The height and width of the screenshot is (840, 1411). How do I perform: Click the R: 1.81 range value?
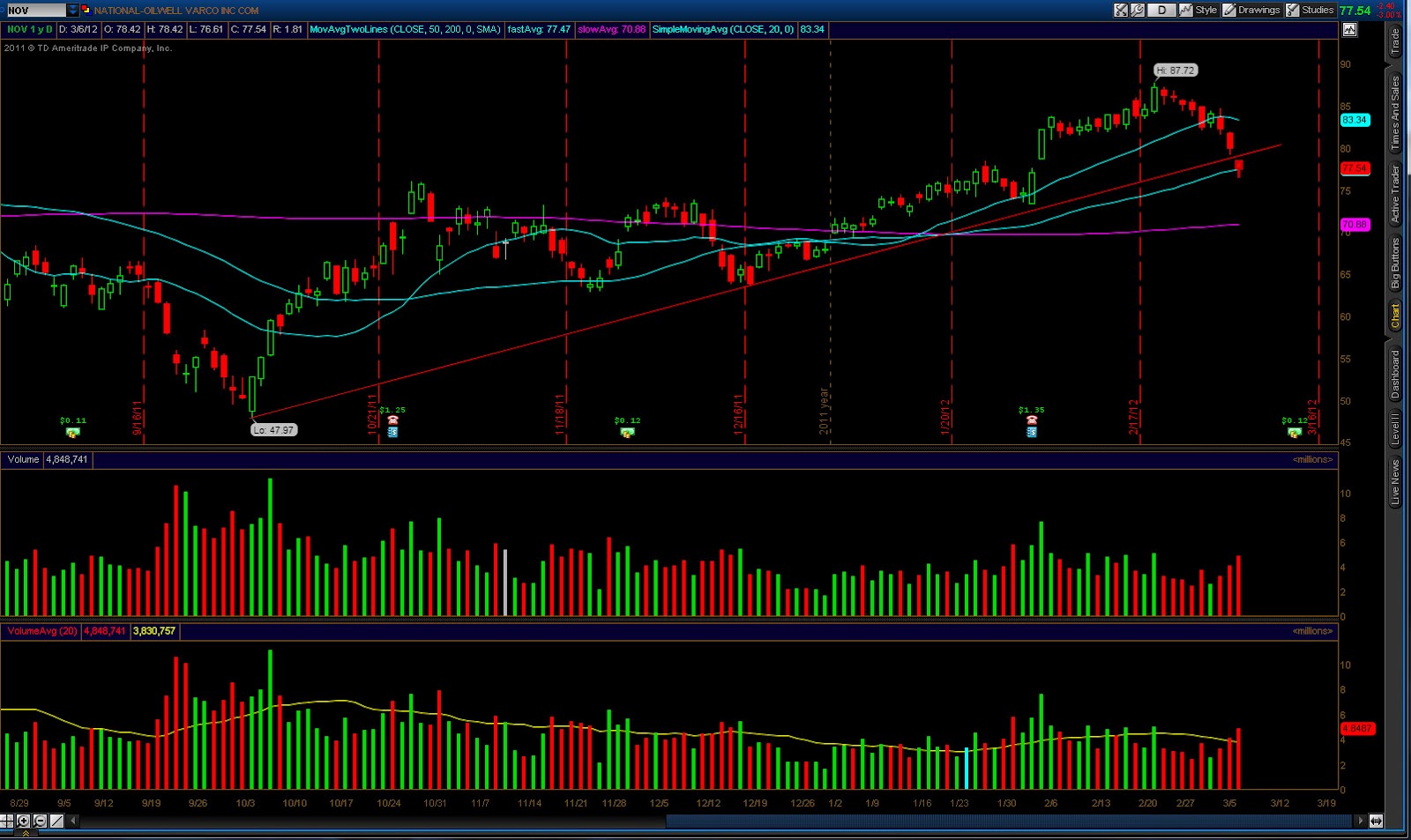(287, 29)
